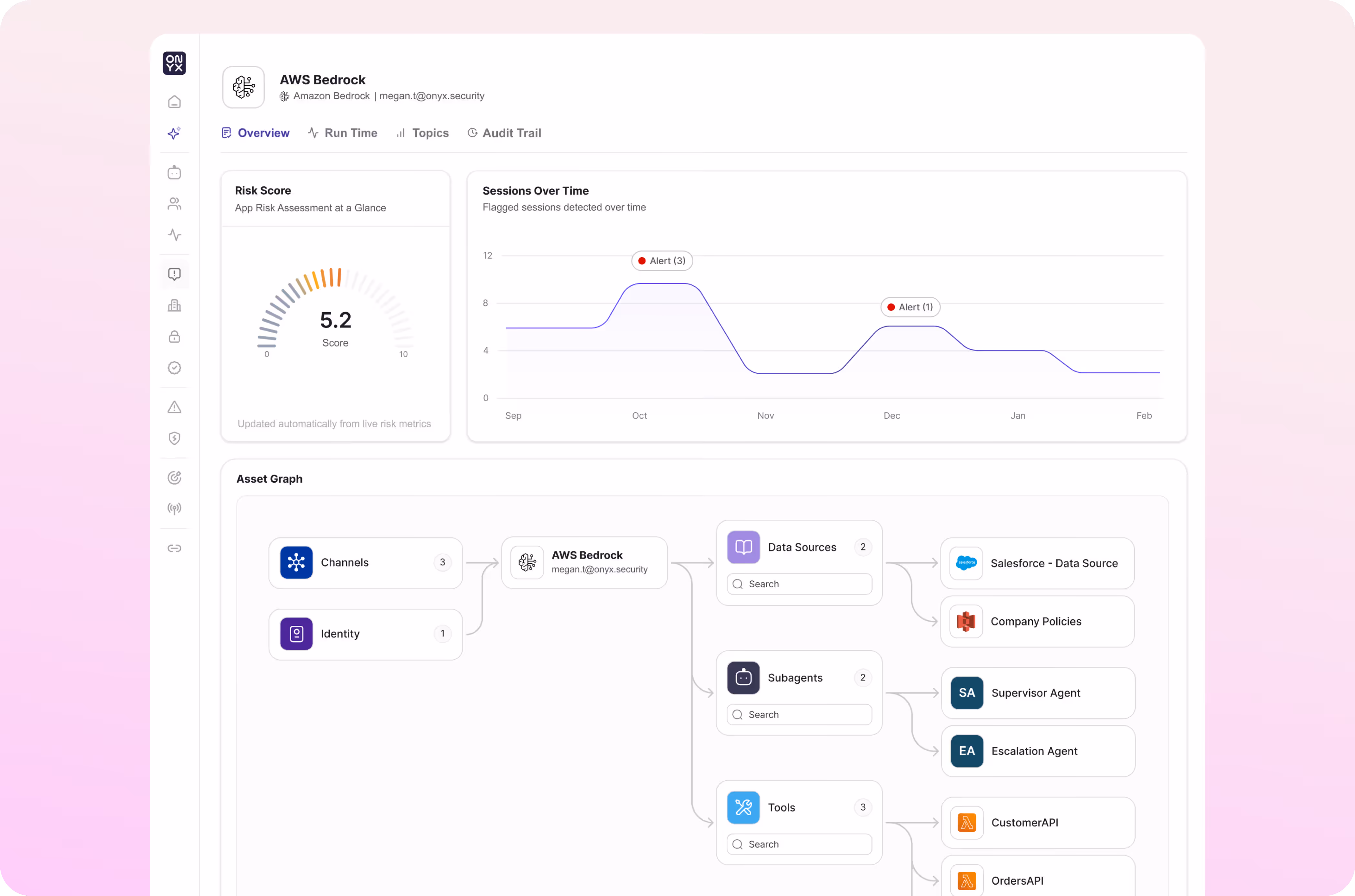Switch to the Run Time tab
The width and height of the screenshot is (1355, 896).
point(343,133)
